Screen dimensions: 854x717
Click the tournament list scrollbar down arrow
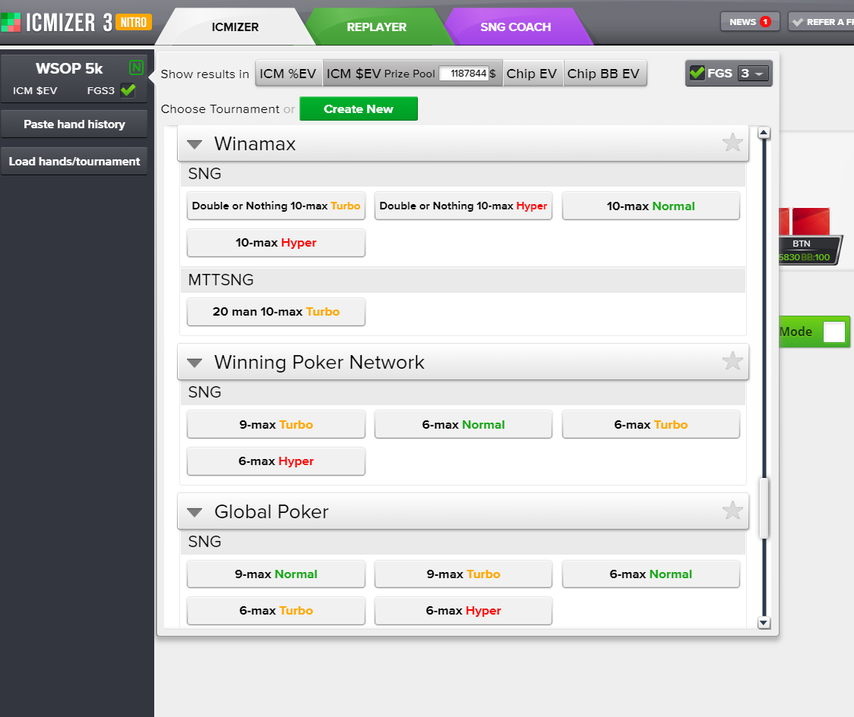(x=764, y=623)
